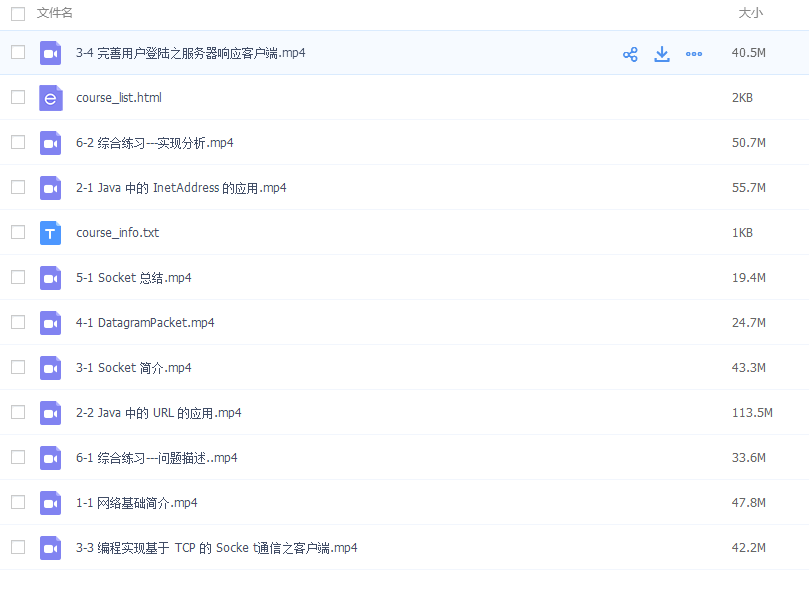Click the 113.5M size value
The width and height of the screenshot is (809, 601).
[752, 413]
